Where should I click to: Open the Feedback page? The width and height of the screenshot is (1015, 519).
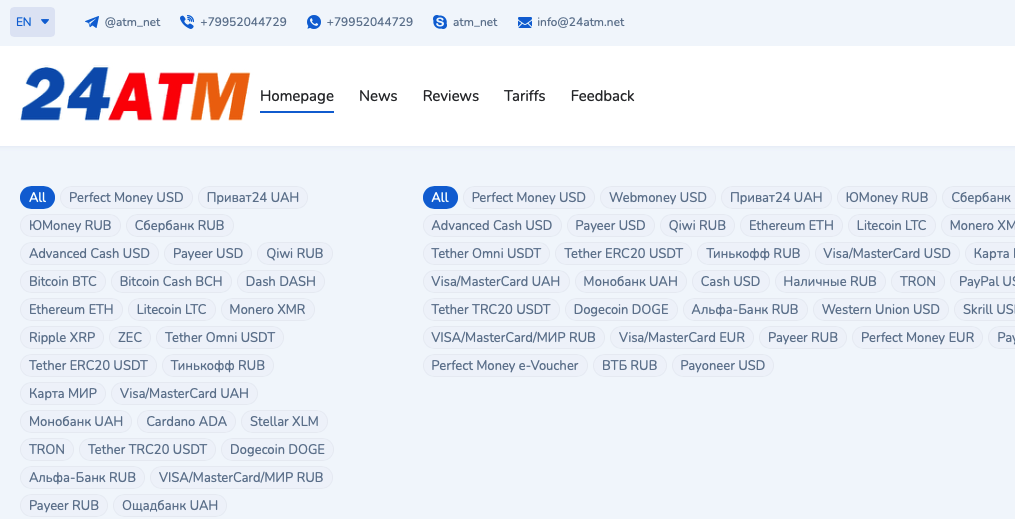click(x=602, y=96)
